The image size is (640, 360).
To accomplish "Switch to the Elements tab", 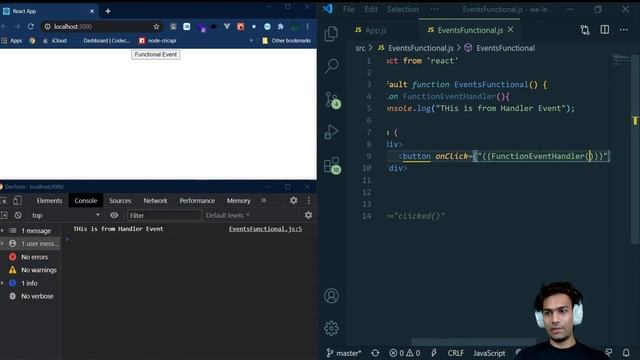I will pyautogui.click(x=49, y=200).
